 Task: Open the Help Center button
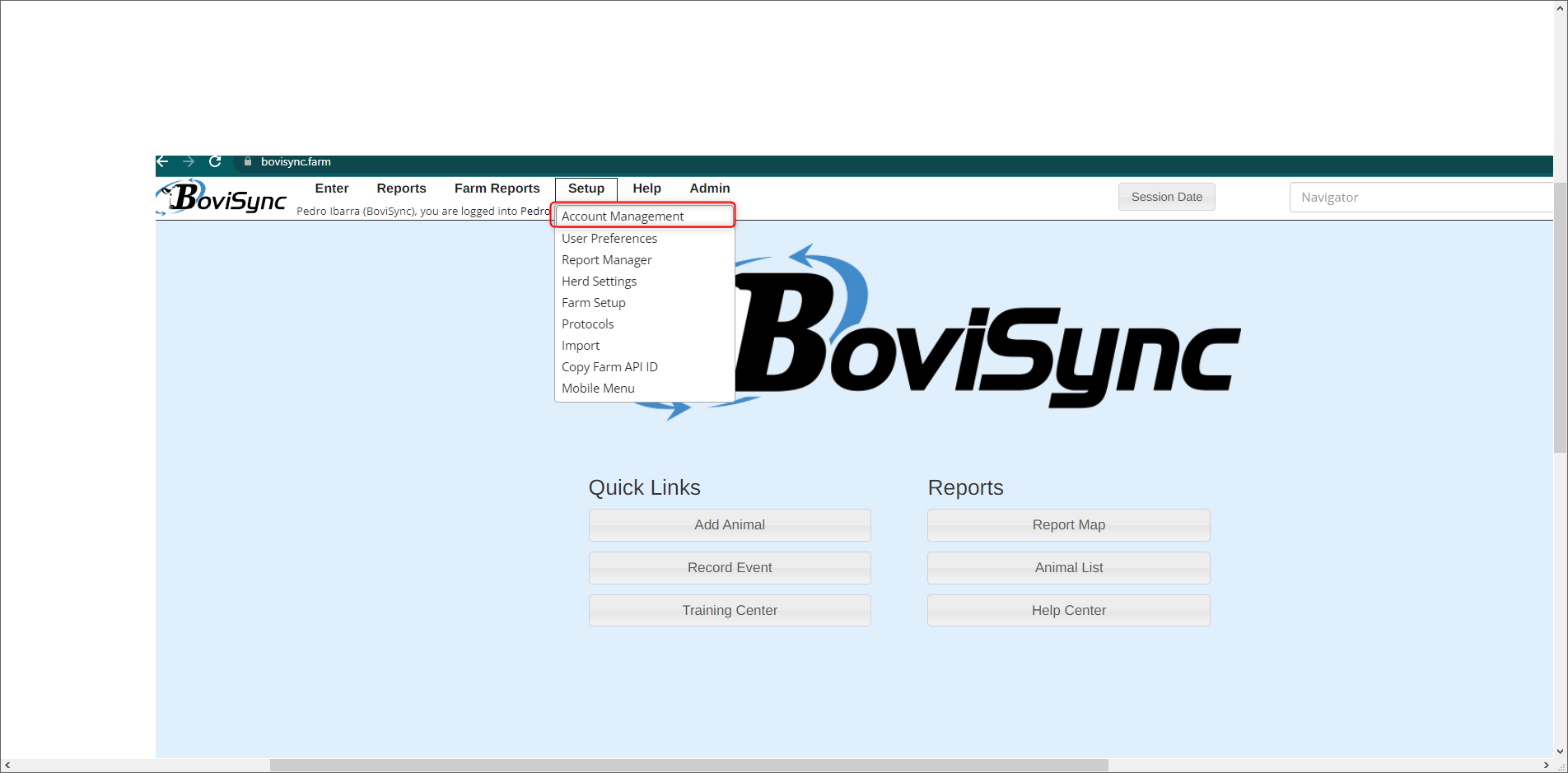1069,611
